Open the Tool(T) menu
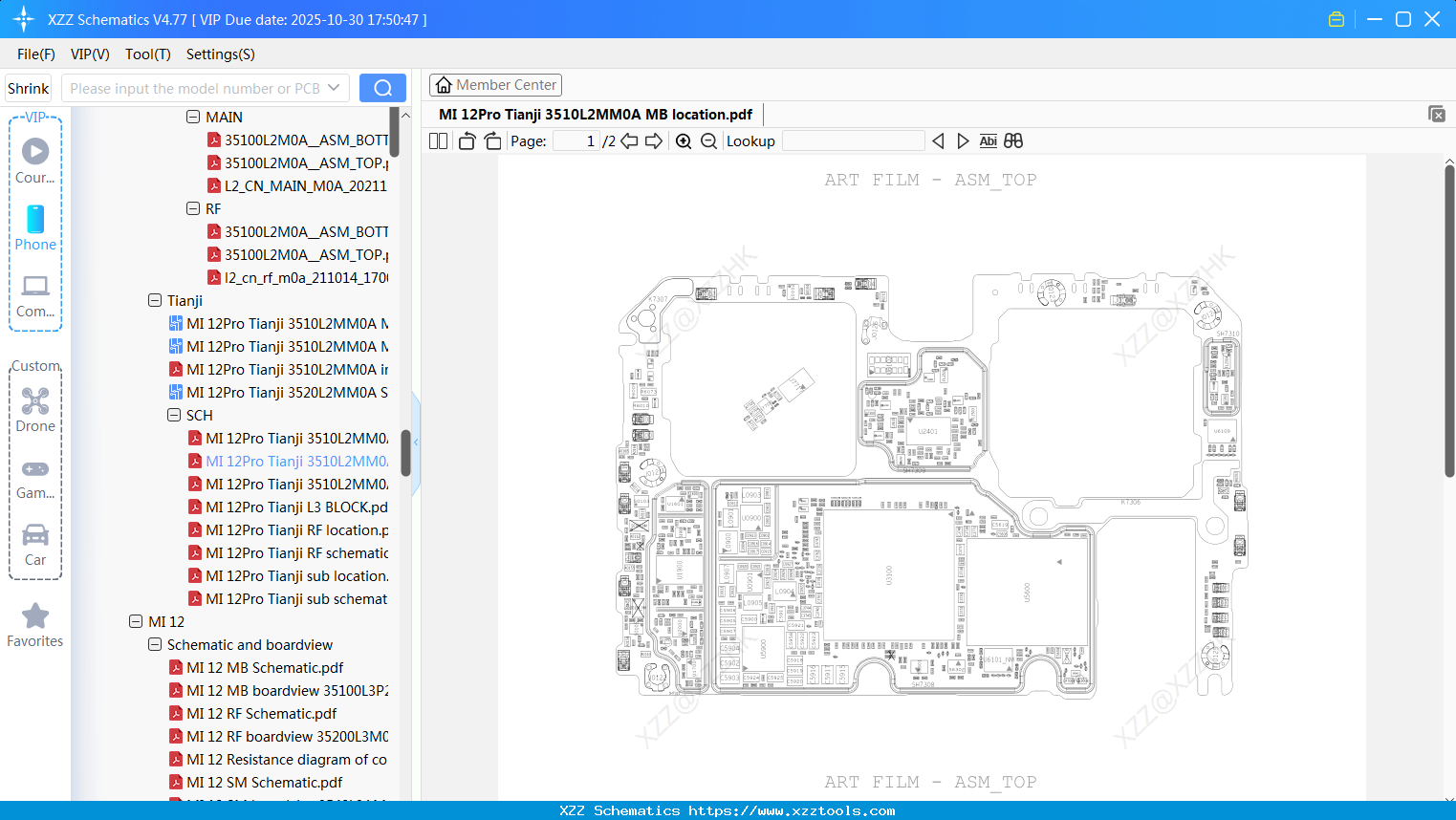Viewport: 1456px width, 820px height. point(147,54)
